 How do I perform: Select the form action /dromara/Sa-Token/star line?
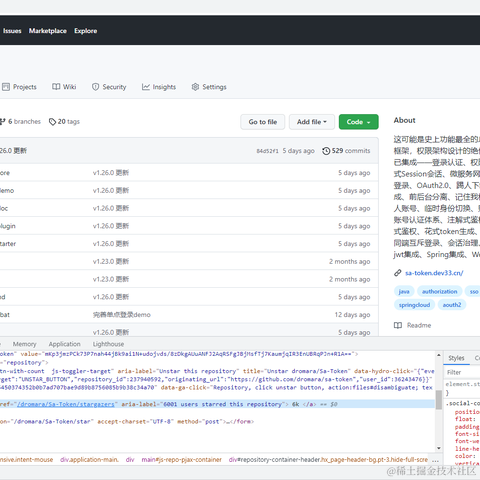point(127,422)
